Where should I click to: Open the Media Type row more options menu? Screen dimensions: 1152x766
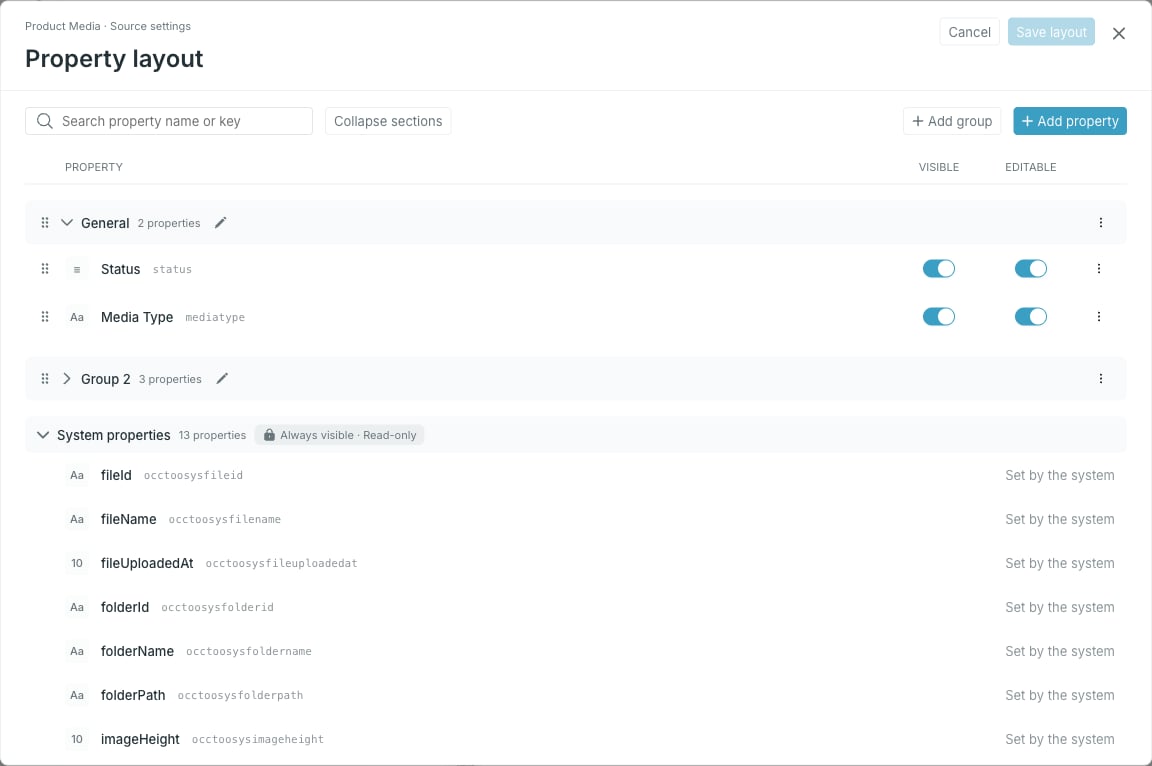pos(1098,317)
